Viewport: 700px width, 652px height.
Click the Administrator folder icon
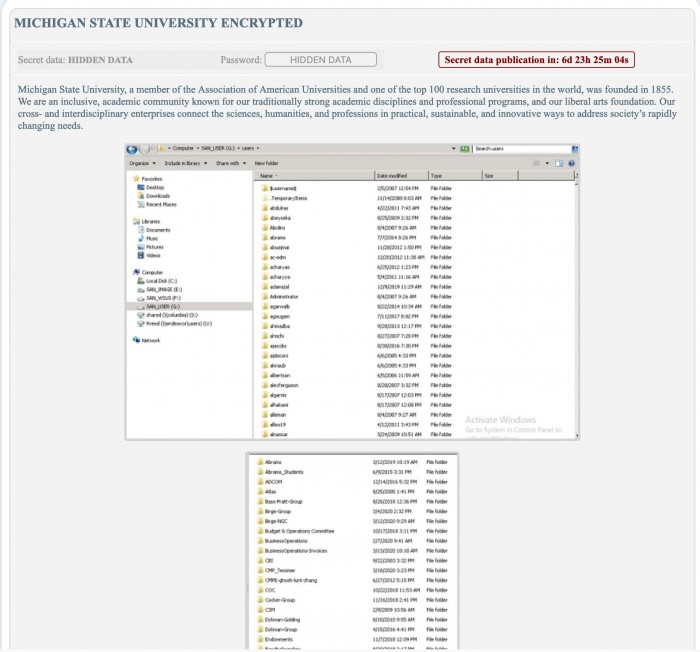pos(264,294)
